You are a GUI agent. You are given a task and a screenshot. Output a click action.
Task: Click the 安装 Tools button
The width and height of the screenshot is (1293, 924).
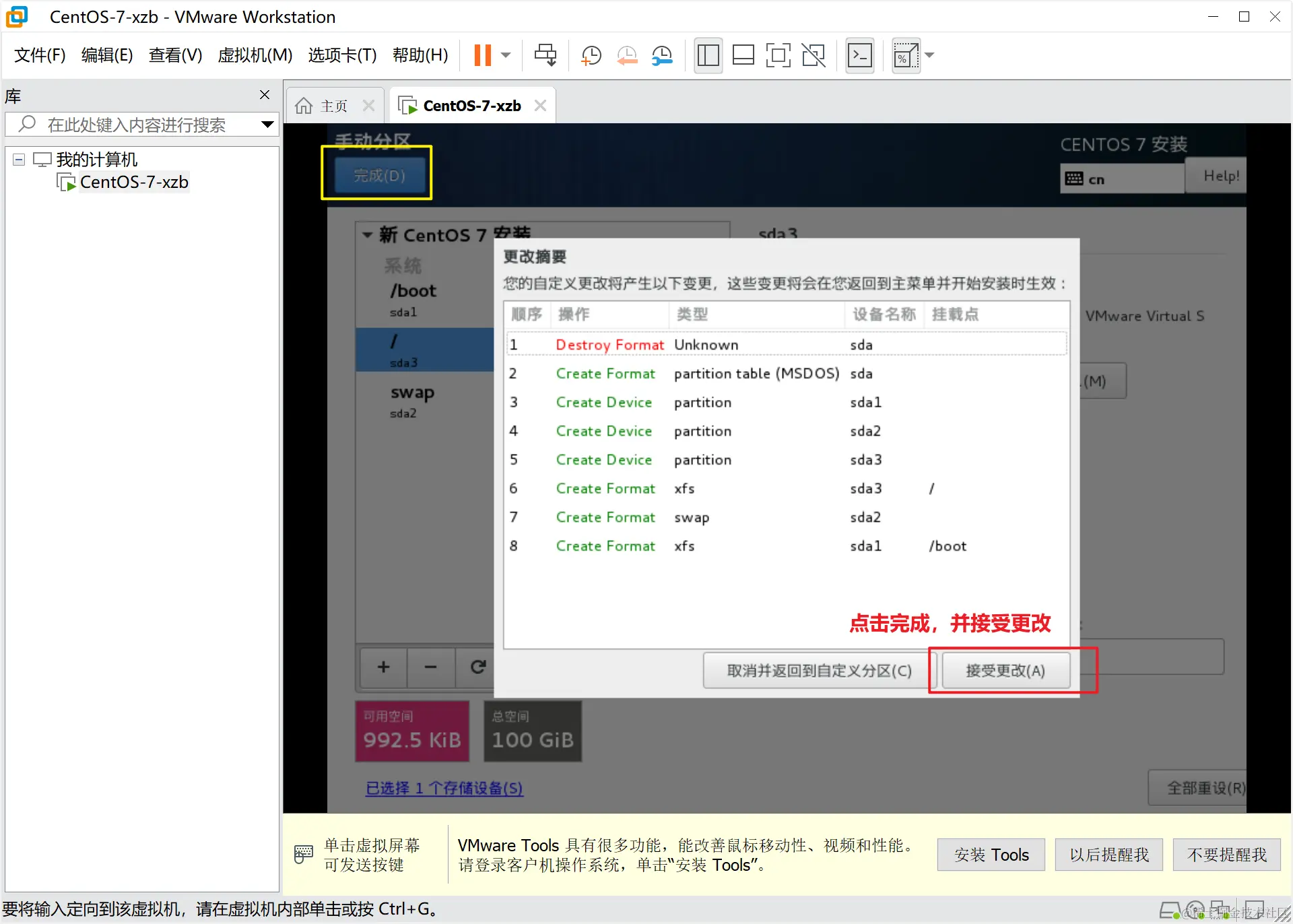pyautogui.click(x=991, y=855)
